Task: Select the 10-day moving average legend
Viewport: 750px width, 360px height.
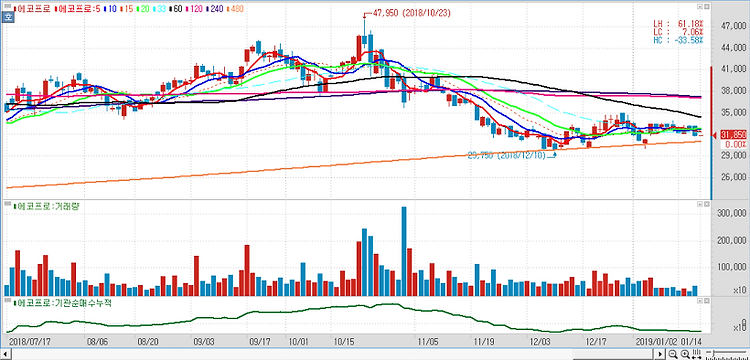Action: [x=111, y=9]
